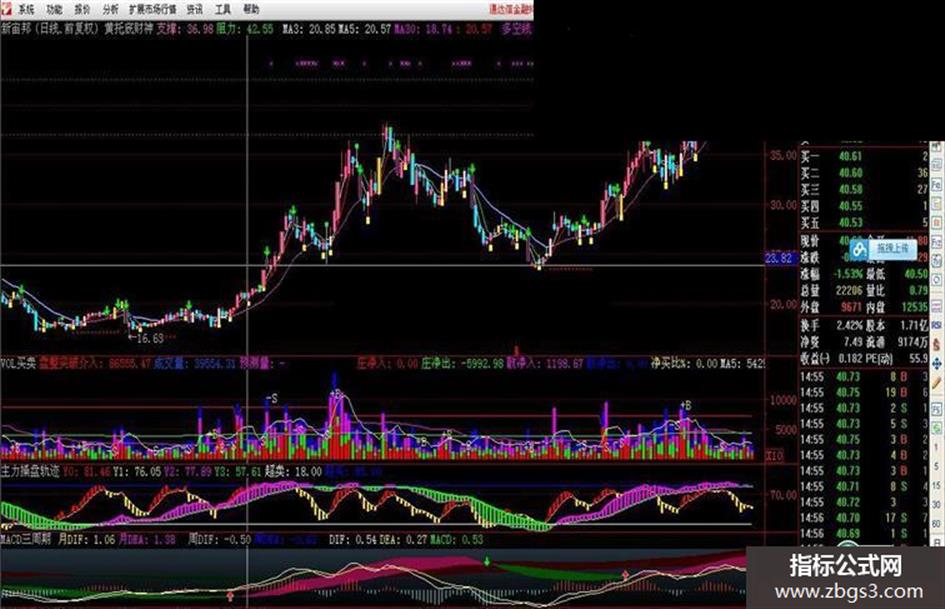
Task: Click the application logo icon at top-left
Action: pos(6,9)
